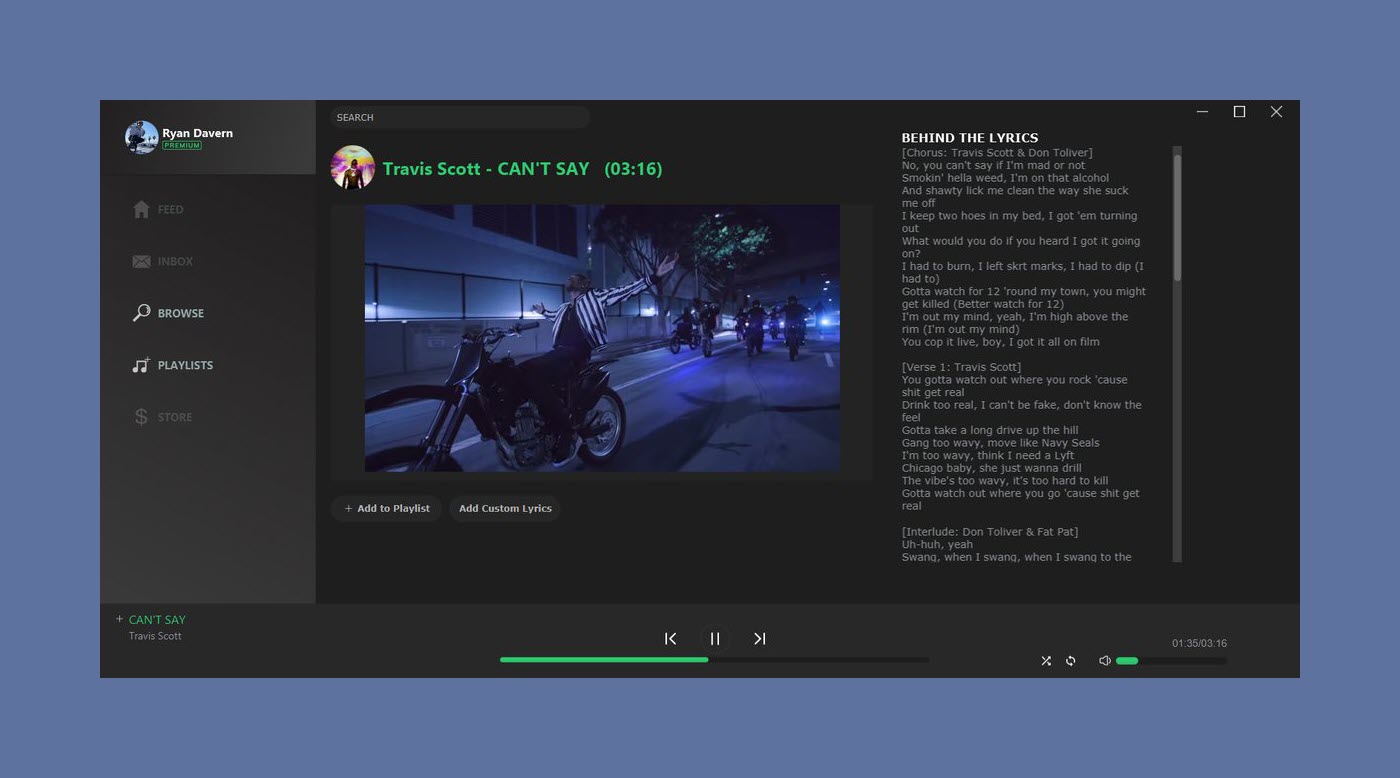The height and width of the screenshot is (778, 1400).
Task: Click the [Verse 1: Travis Scott] lyric line
Action: coord(961,367)
